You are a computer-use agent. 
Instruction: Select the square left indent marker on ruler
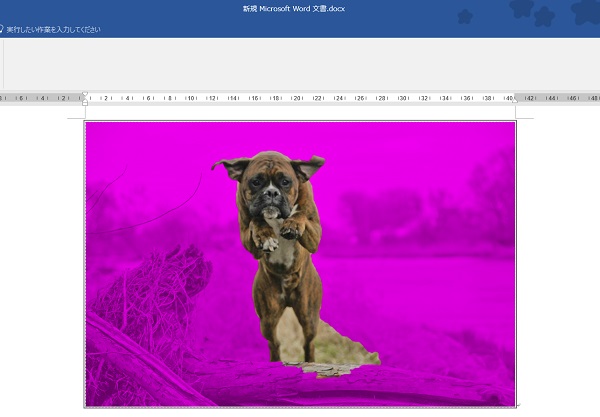(x=85, y=103)
